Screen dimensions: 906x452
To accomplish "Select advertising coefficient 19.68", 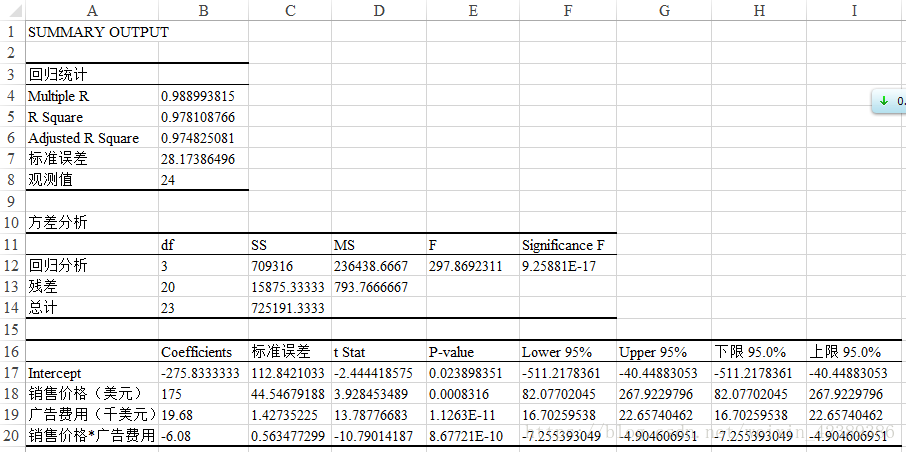I will coord(203,414).
